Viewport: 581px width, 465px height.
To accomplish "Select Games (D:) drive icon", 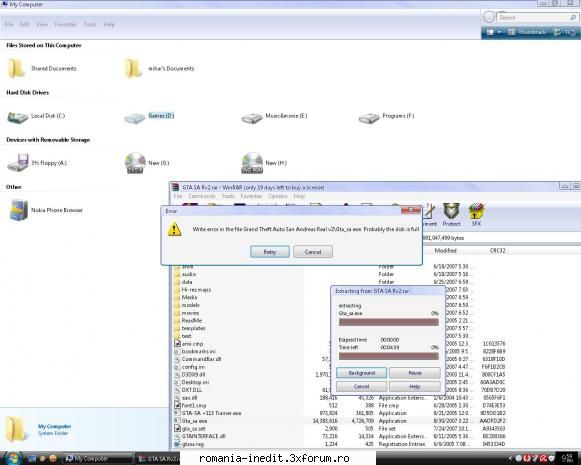I will 135,118.
